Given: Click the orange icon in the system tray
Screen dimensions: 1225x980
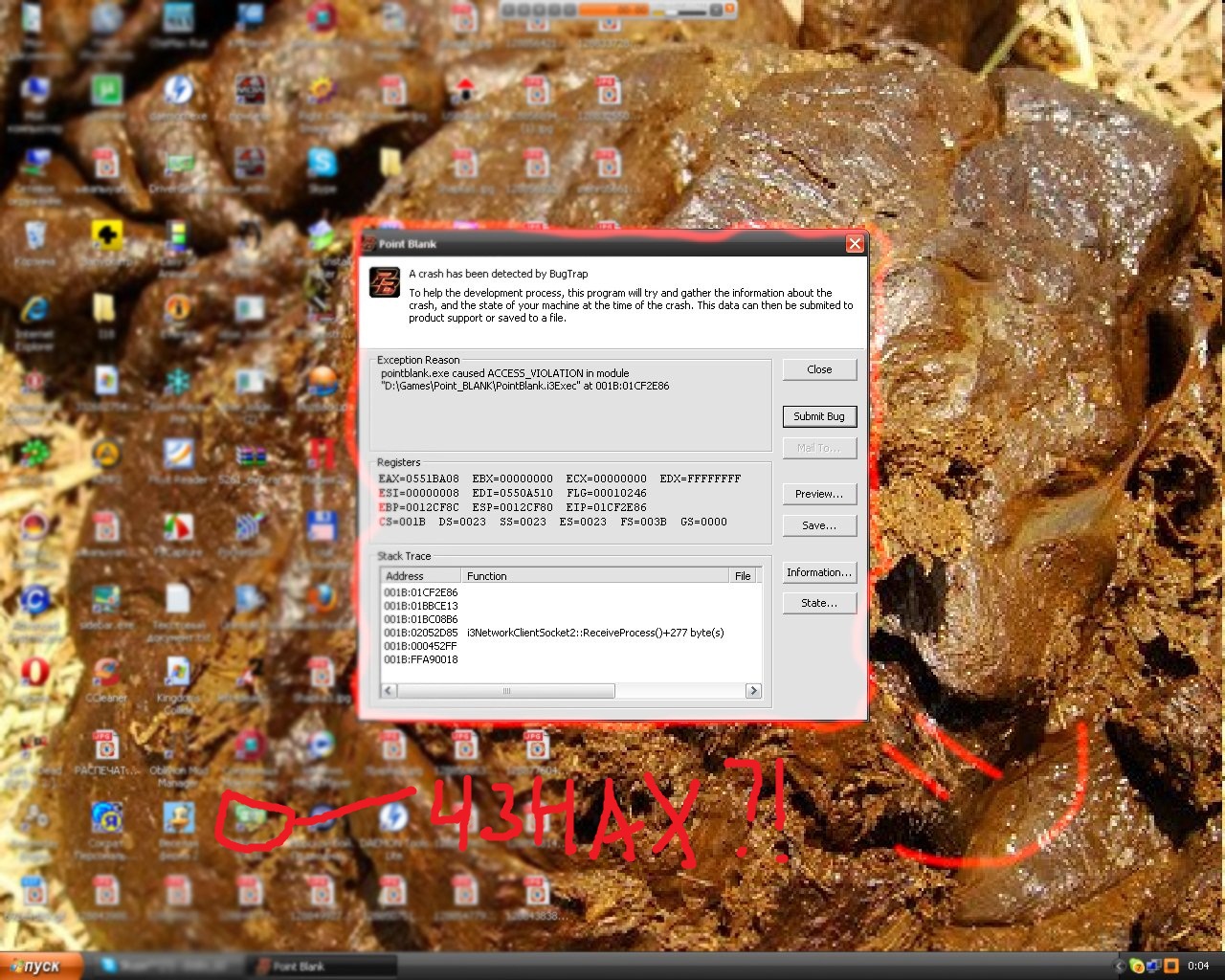Looking at the screenshot, I should pyautogui.click(x=1170, y=966).
